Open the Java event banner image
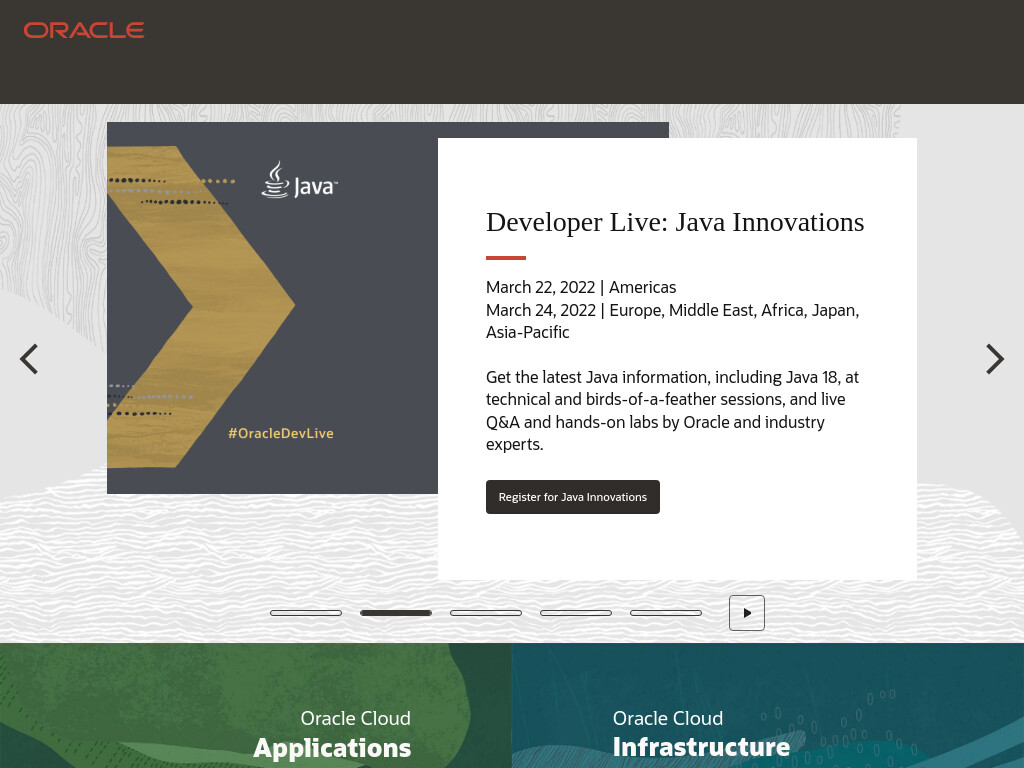 [272, 308]
